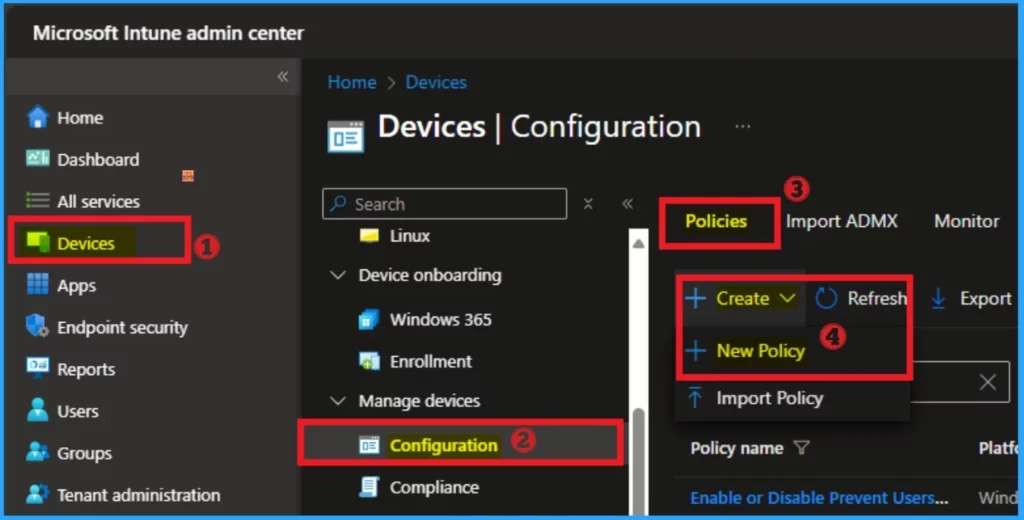This screenshot has height=520, width=1024.
Task: Open the Create dropdown arrow
Action: [788, 299]
